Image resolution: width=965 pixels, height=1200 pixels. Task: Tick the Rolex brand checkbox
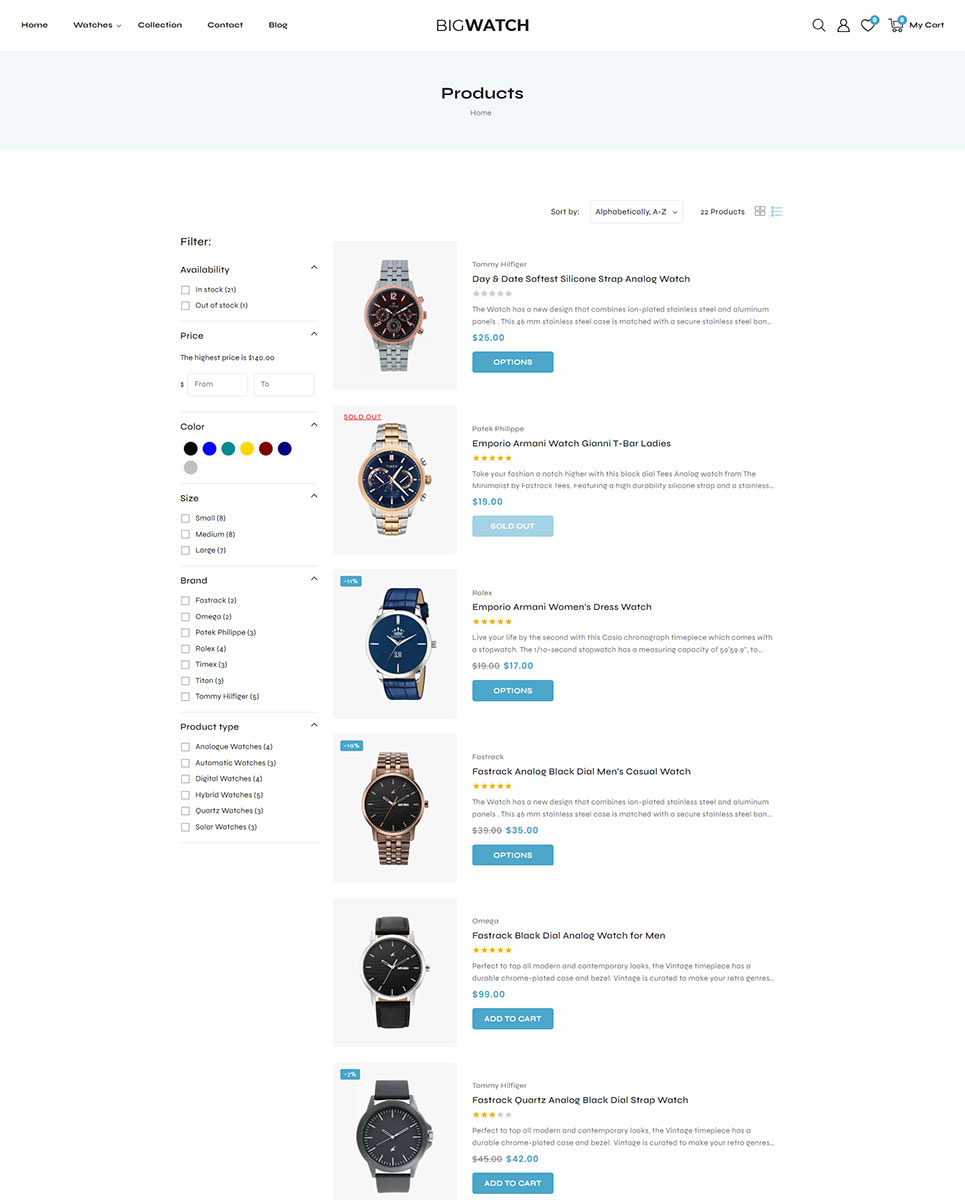point(185,649)
